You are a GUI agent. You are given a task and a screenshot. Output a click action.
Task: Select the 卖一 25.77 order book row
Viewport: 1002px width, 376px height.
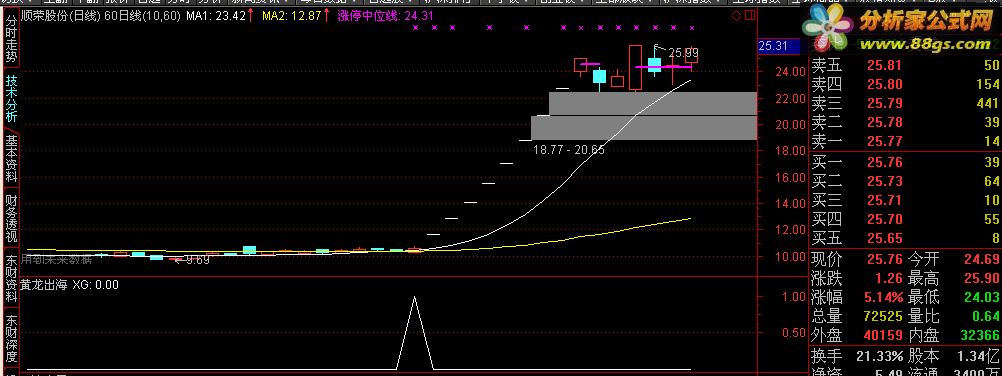905,142
